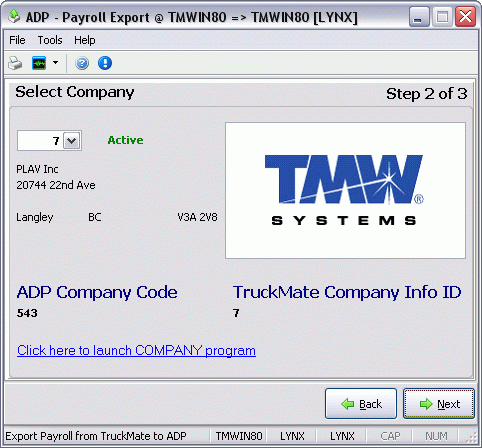Click the ADP Company Code heading
Image resolution: width=482 pixels, height=448 pixels.
97,292
